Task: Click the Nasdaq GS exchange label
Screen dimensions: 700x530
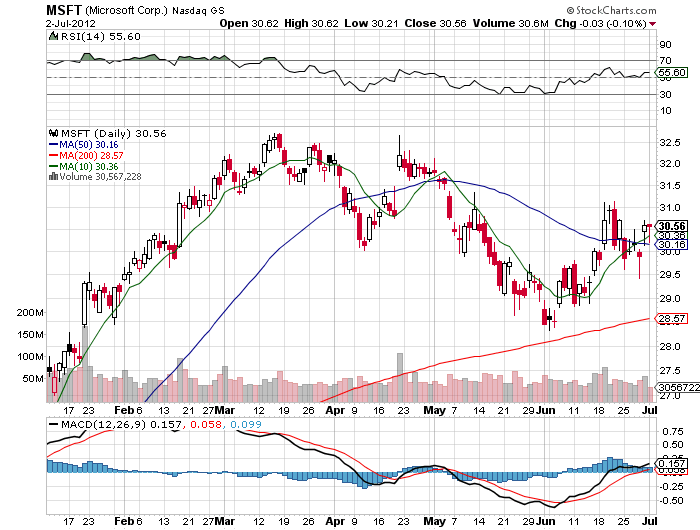Action: (198, 10)
